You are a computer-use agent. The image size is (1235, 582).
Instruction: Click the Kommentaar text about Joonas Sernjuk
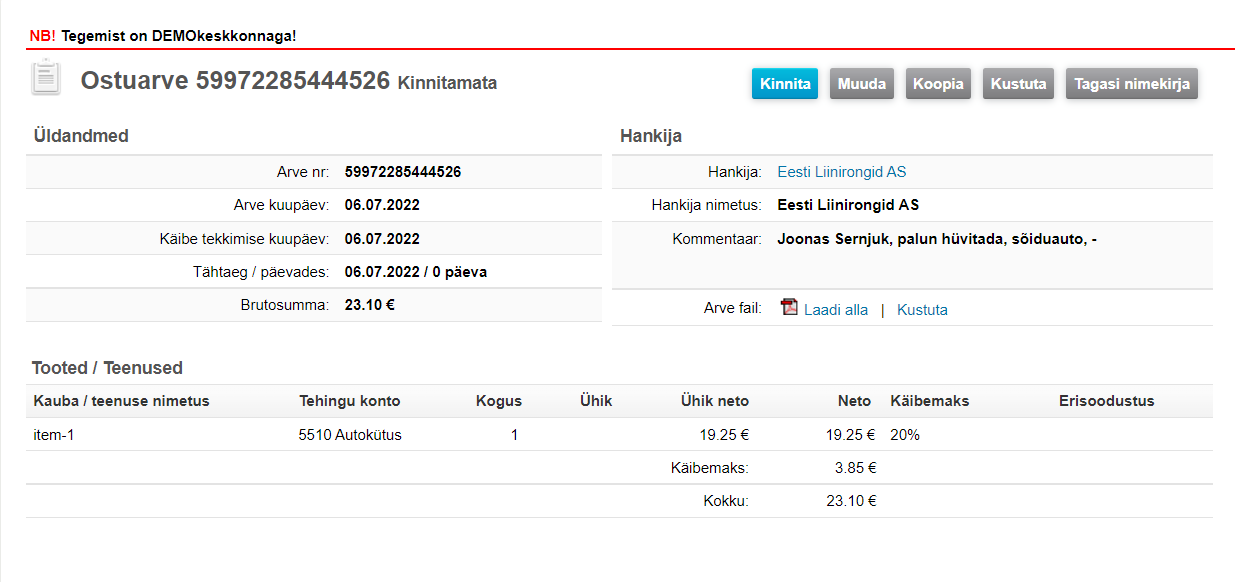click(x=937, y=239)
